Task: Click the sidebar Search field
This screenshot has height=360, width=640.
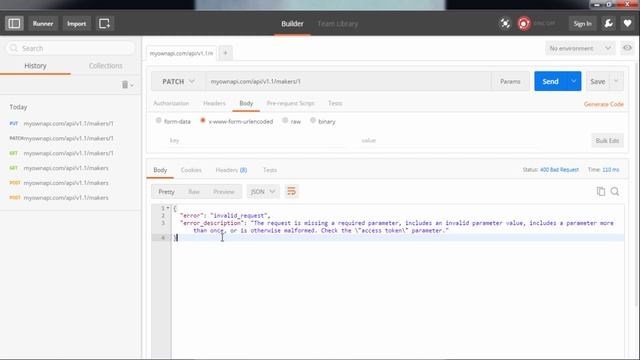Action: coord(71,48)
